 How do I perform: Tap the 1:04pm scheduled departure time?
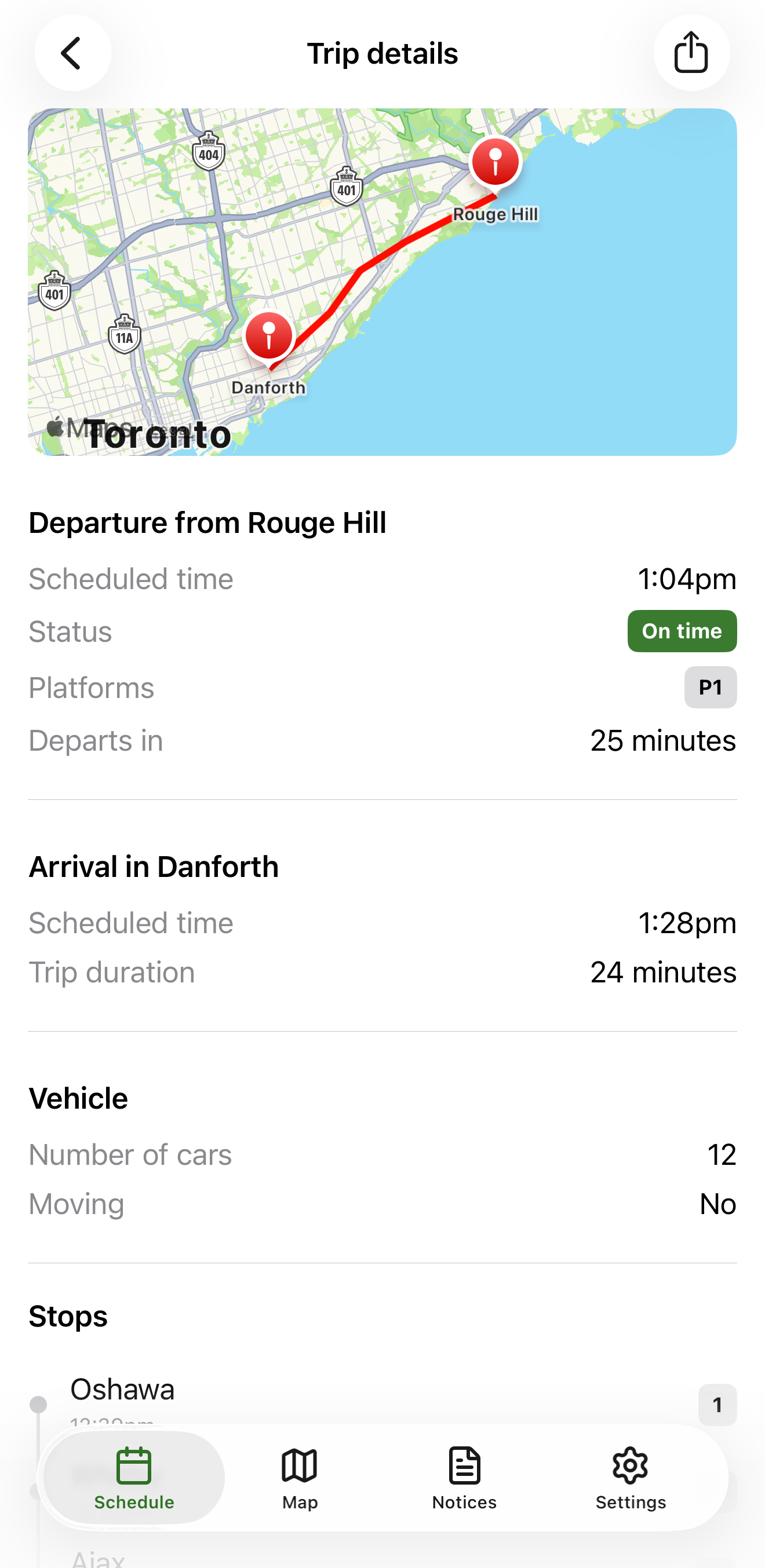[x=686, y=579]
